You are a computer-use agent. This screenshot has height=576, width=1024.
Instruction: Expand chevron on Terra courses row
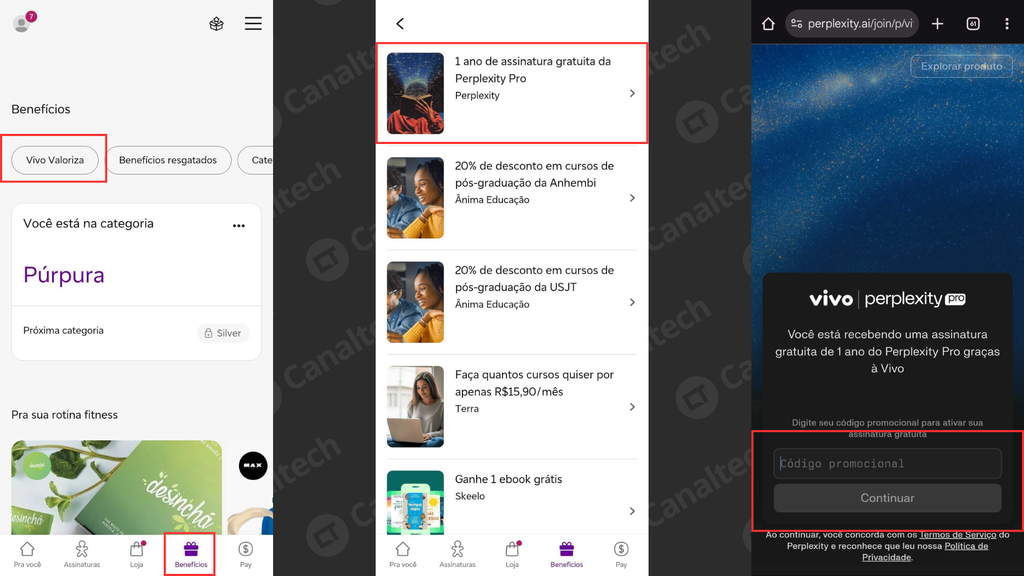pos(632,407)
